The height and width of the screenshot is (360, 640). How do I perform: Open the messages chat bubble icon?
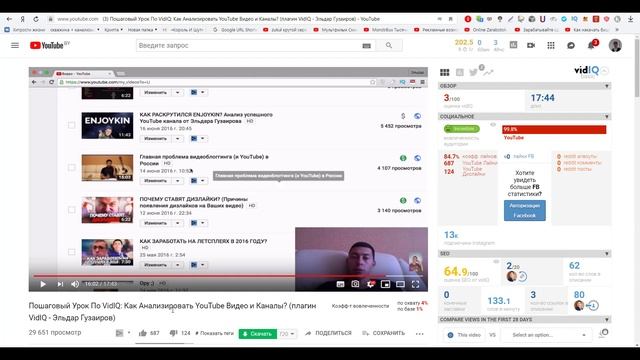571,45
